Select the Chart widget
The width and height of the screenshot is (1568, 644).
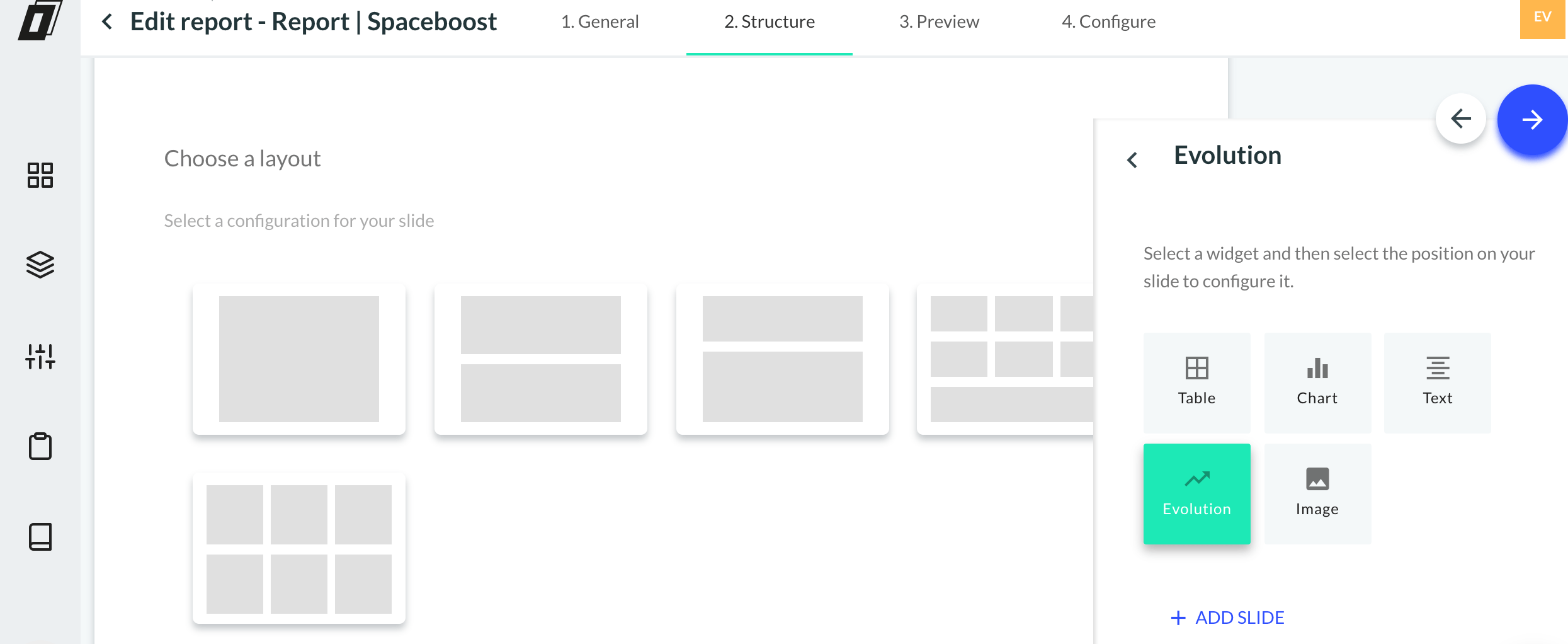1317,382
